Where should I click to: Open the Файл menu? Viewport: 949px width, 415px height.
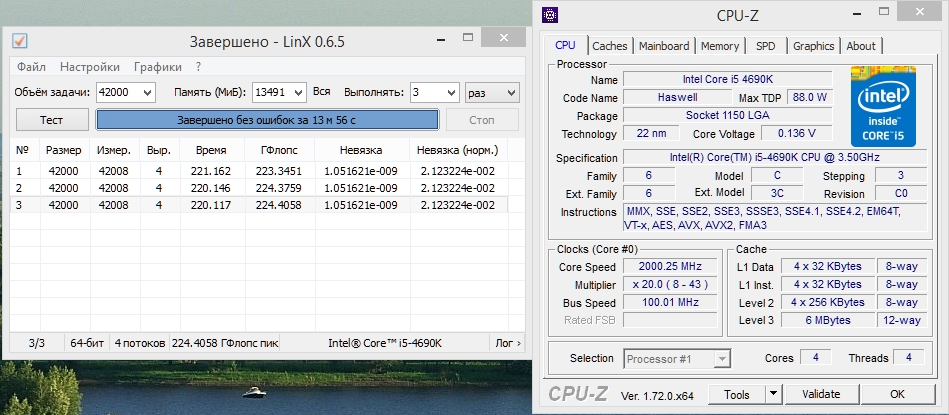coord(31,67)
